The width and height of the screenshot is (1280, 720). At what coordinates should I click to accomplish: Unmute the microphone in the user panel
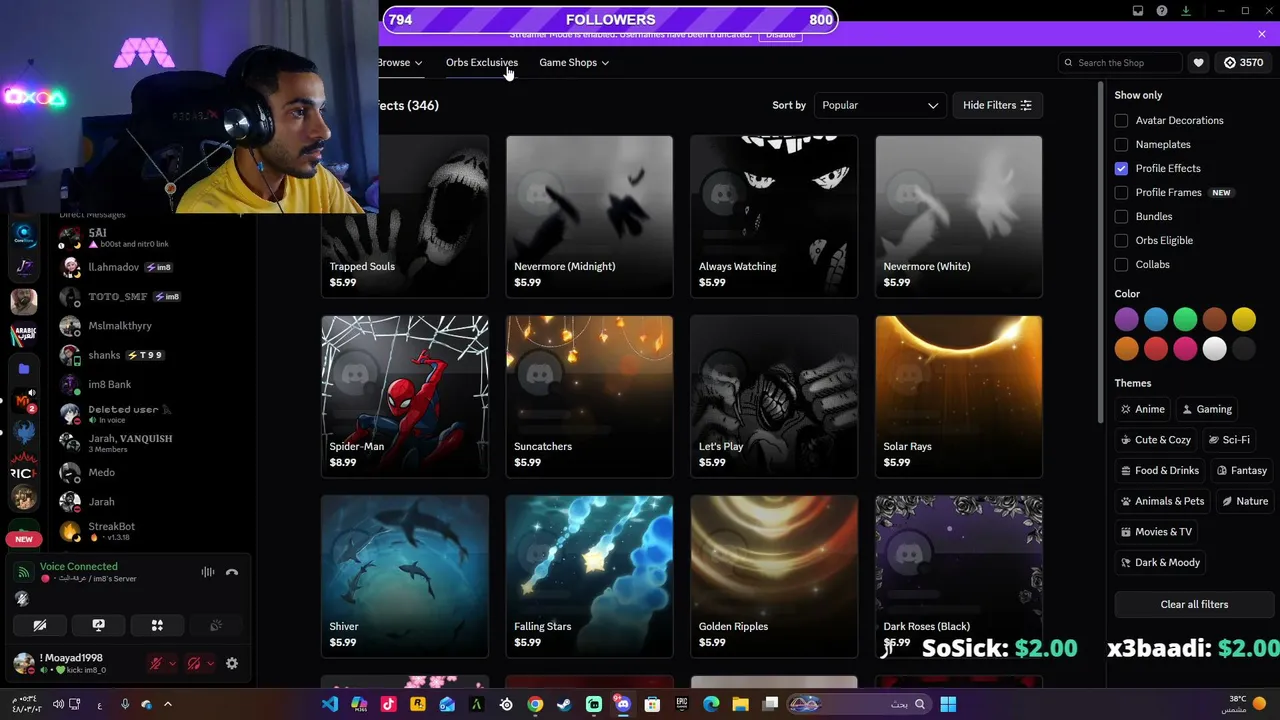(x=156, y=663)
